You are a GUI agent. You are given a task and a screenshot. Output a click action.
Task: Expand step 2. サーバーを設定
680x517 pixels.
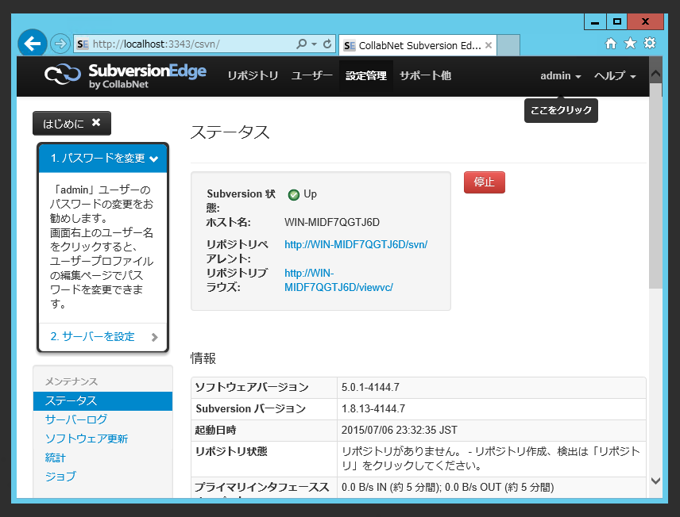pyautogui.click(x=103, y=337)
